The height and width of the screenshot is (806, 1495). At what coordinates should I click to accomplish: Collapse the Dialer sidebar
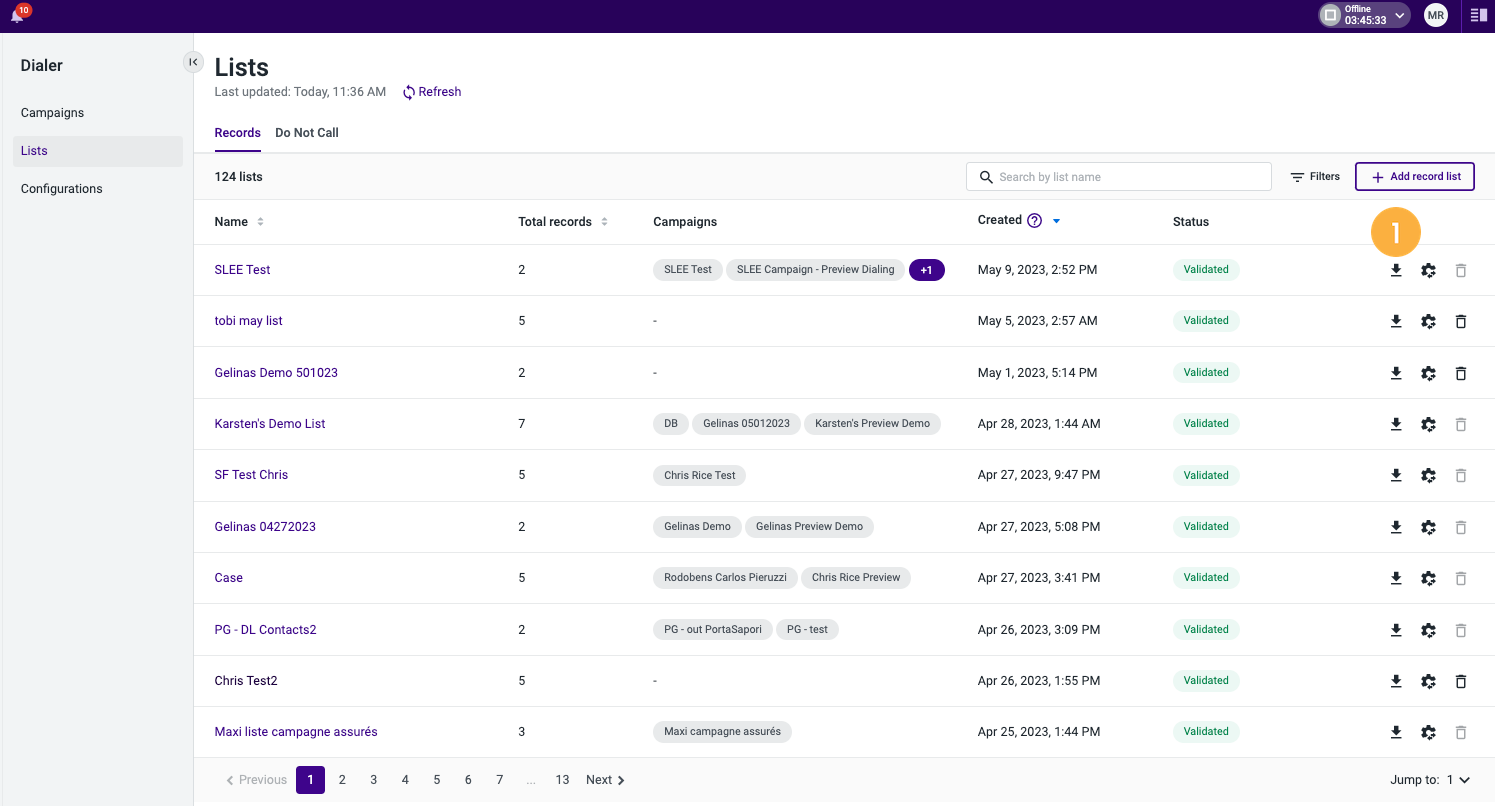(x=193, y=62)
